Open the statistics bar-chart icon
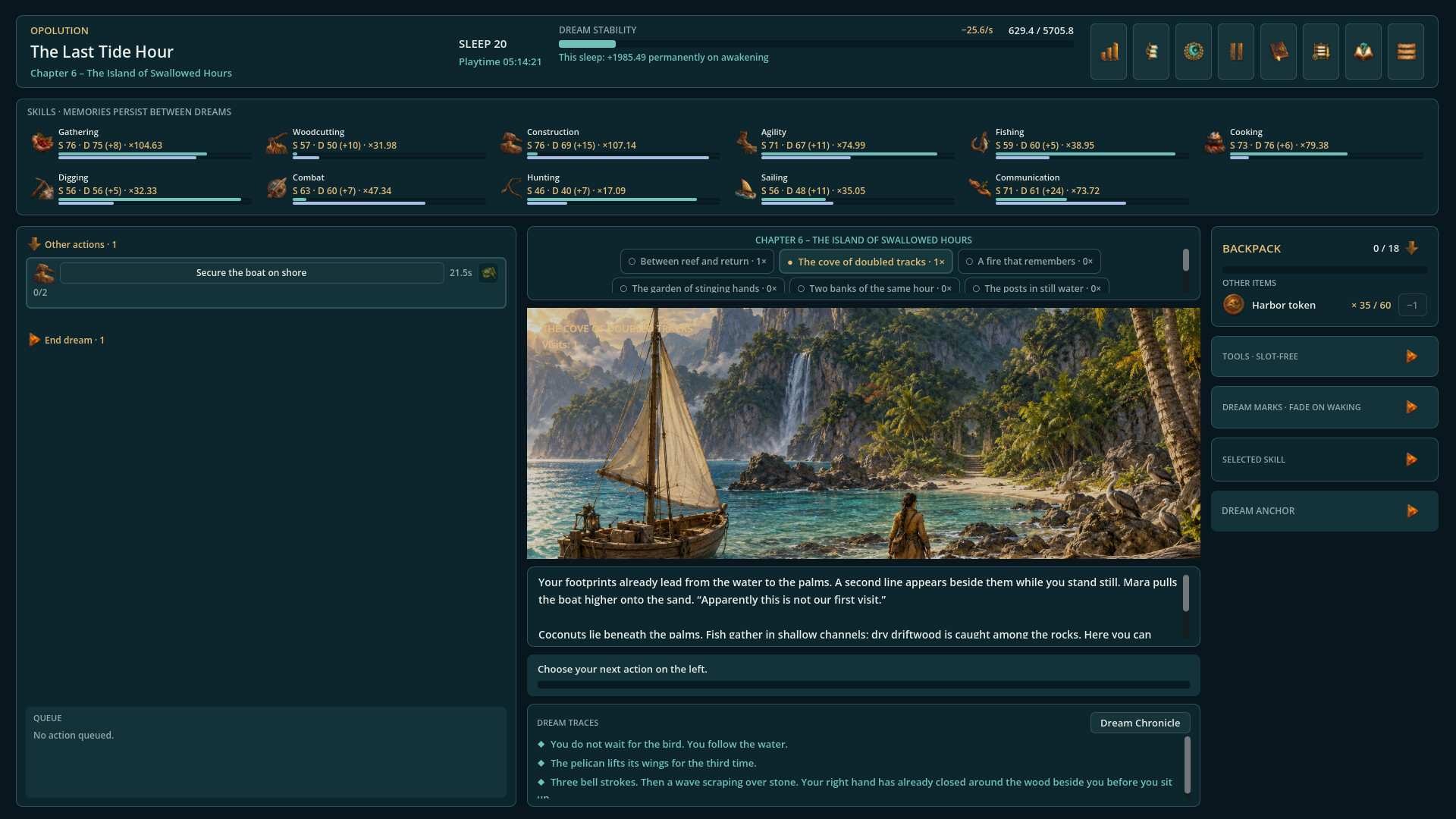The height and width of the screenshot is (819, 1456). pyautogui.click(x=1109, y=52)
